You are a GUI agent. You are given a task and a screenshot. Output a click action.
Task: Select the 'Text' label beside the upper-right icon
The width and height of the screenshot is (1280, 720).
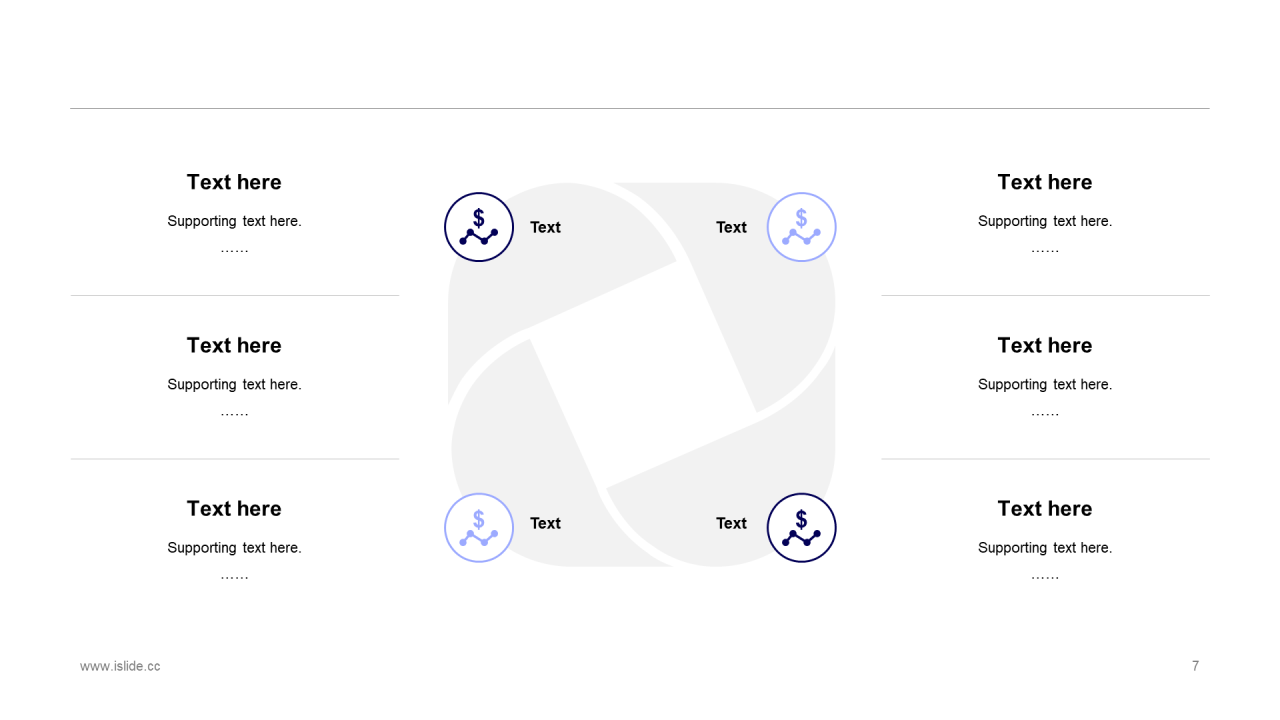click(x=731, y=227)
